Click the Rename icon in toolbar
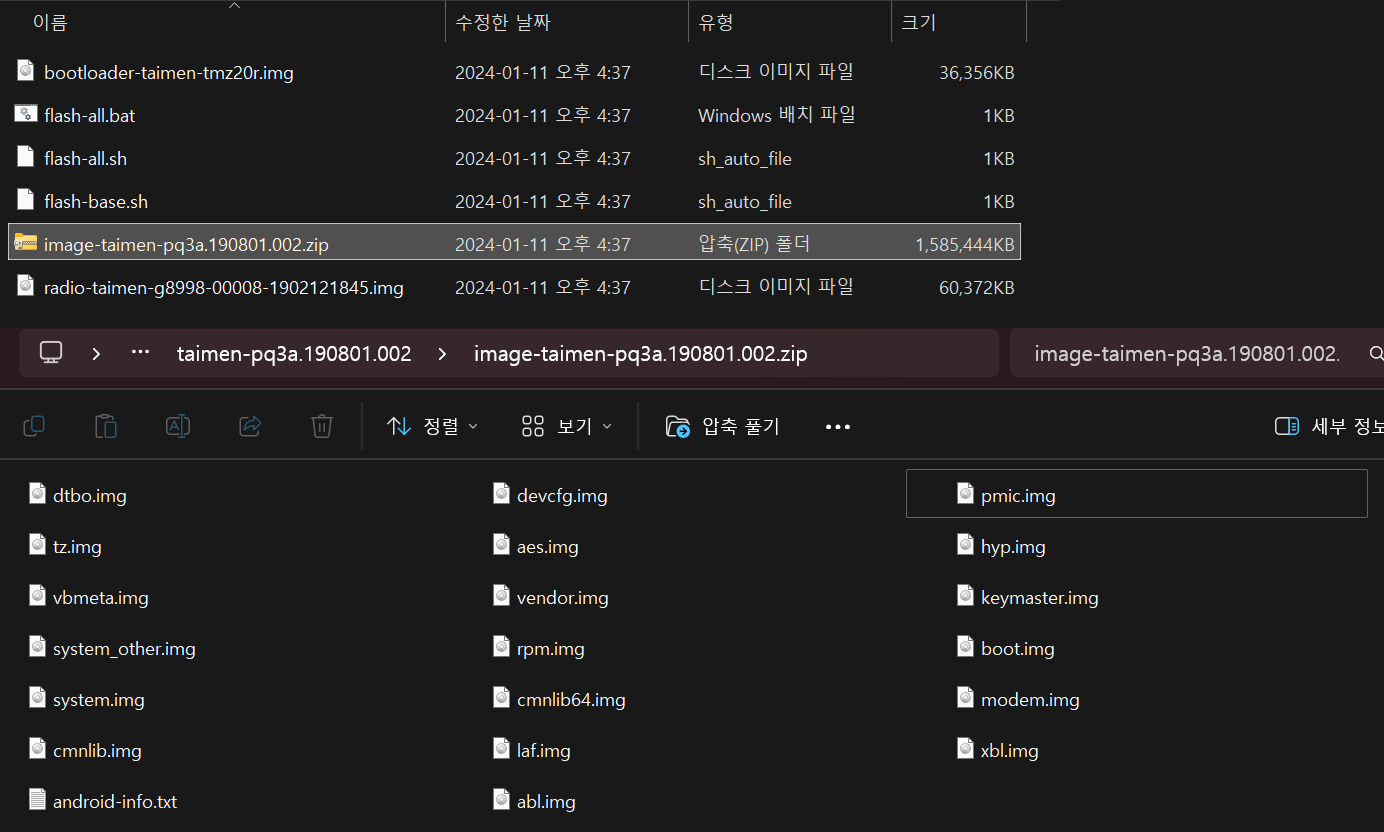 [178, 426]
